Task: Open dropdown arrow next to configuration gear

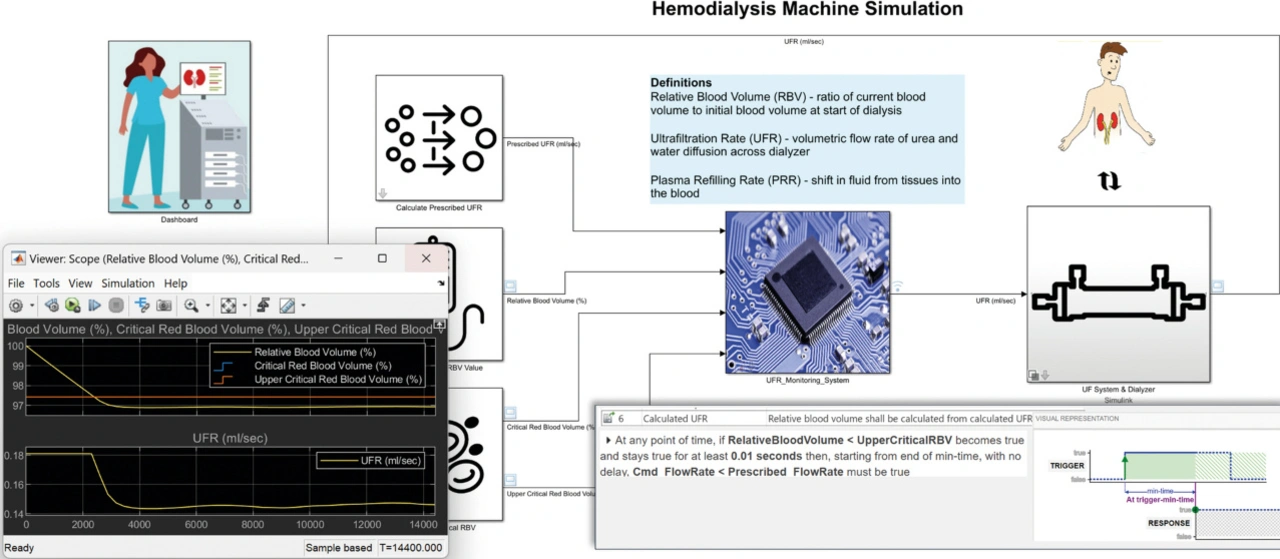Action: (31, 306)
